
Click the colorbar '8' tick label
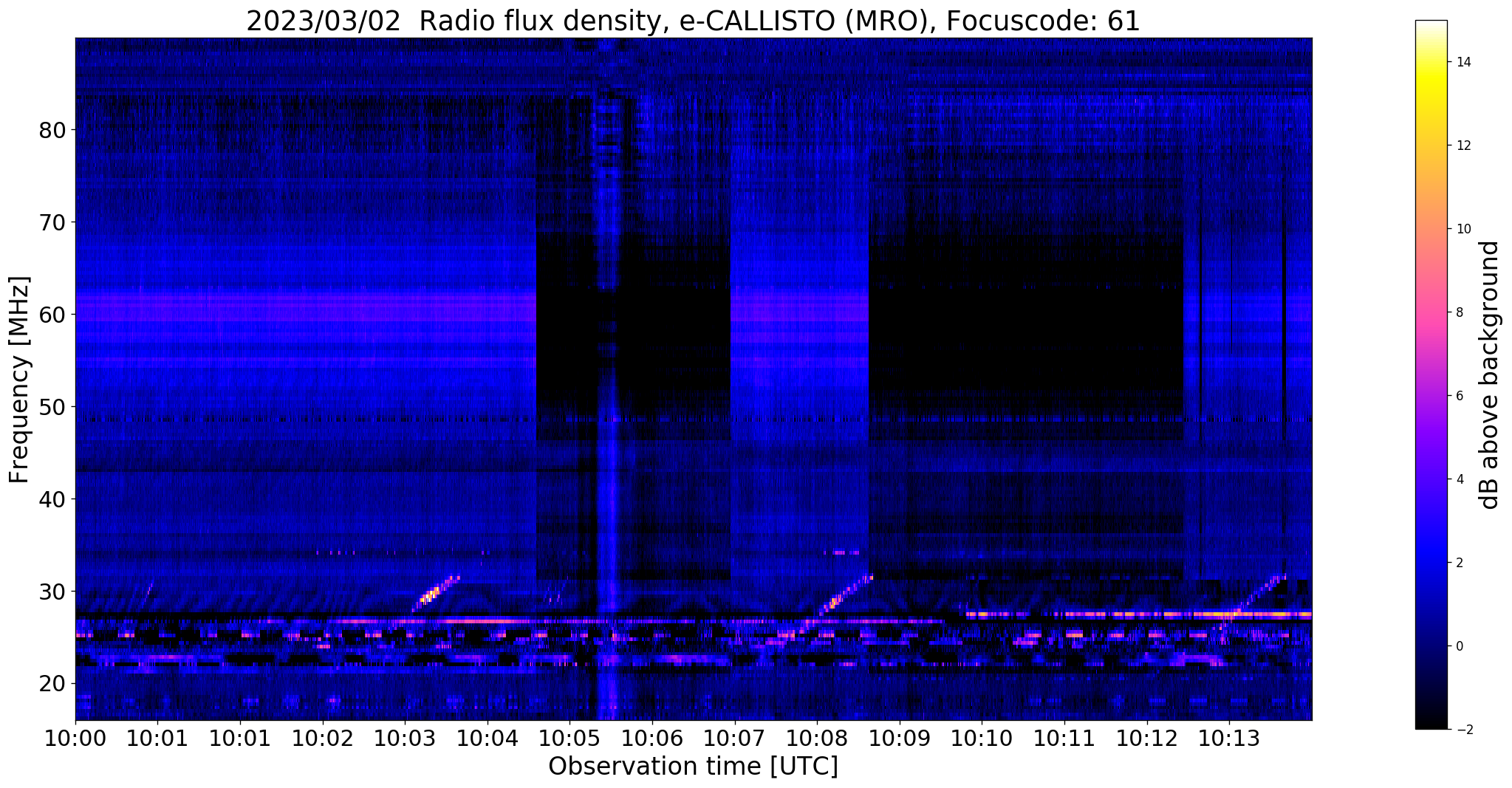click(x=1459, y=312)
